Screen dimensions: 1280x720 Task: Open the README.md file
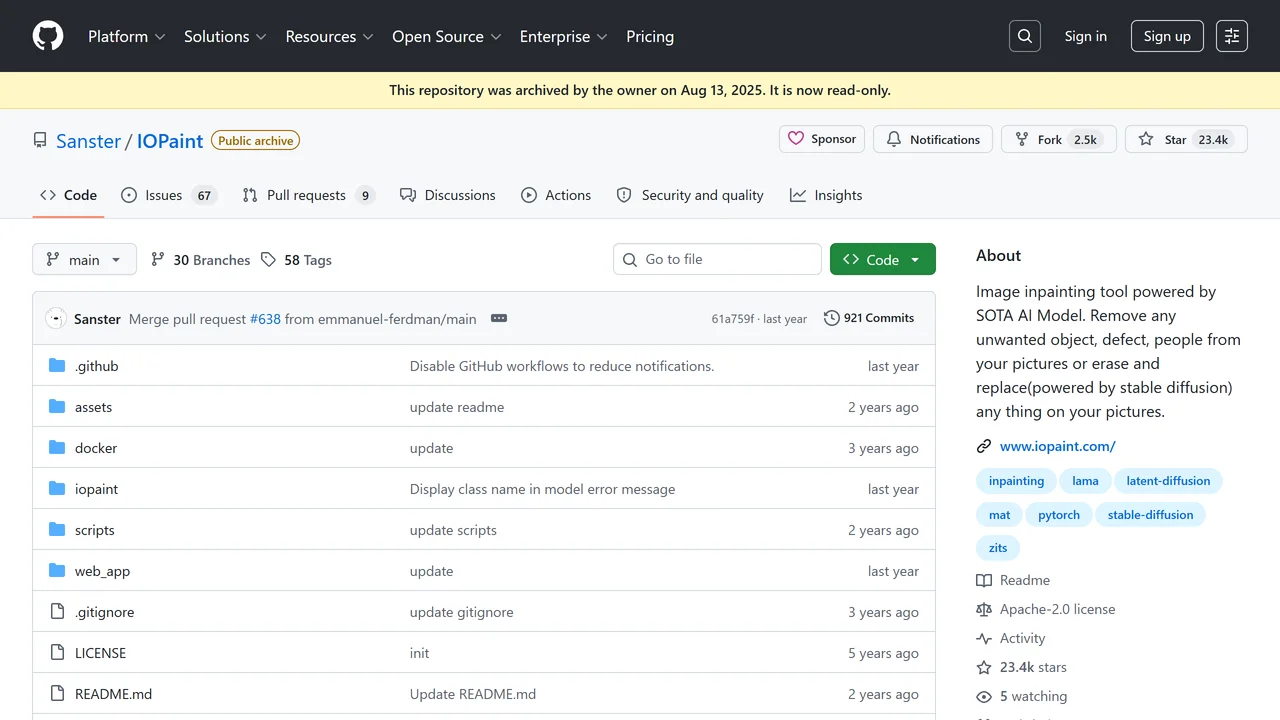click(x=114, y=694)
